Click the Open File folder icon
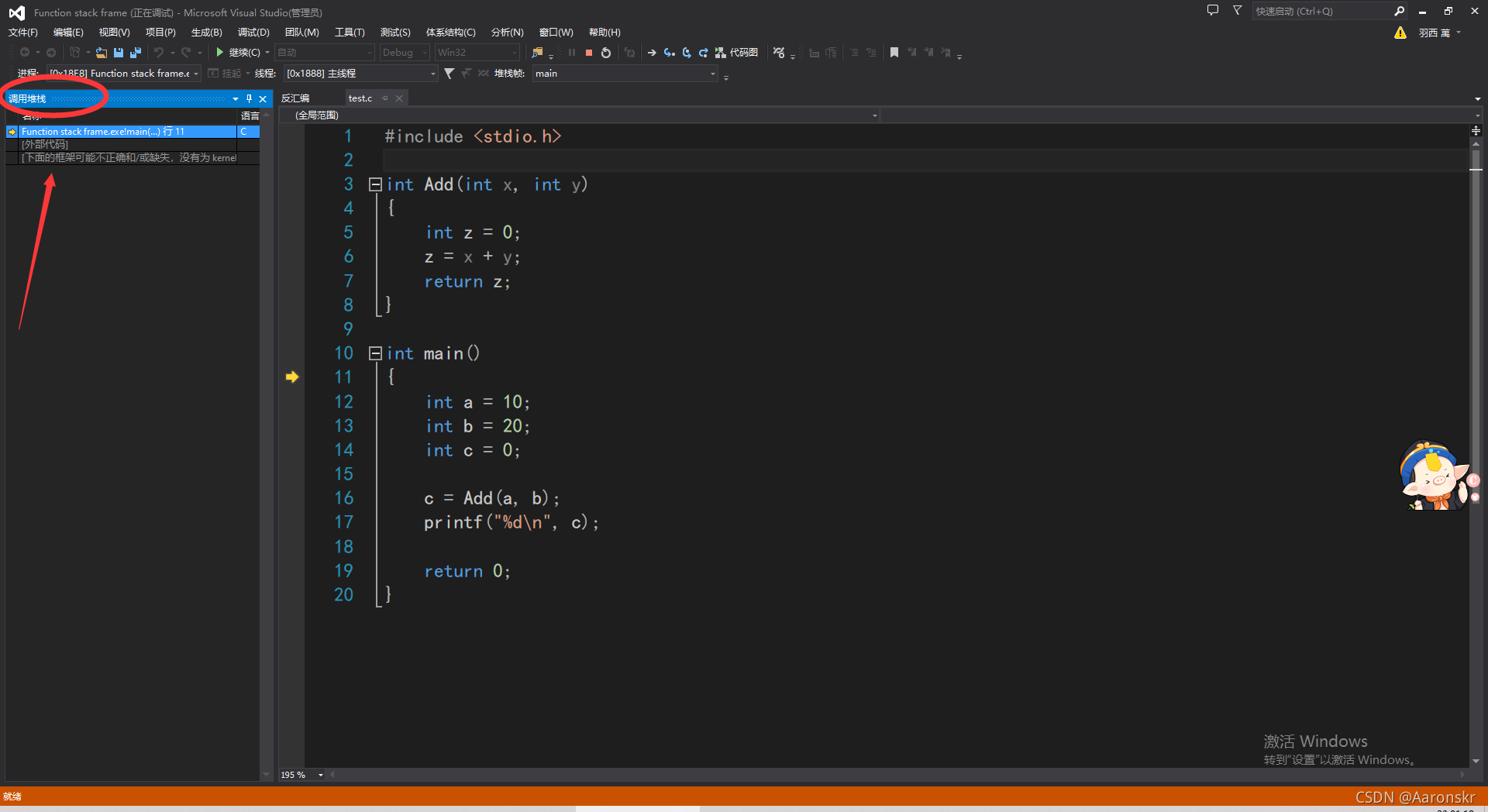This screenshot has height=812, width=1488. point(102,53)
